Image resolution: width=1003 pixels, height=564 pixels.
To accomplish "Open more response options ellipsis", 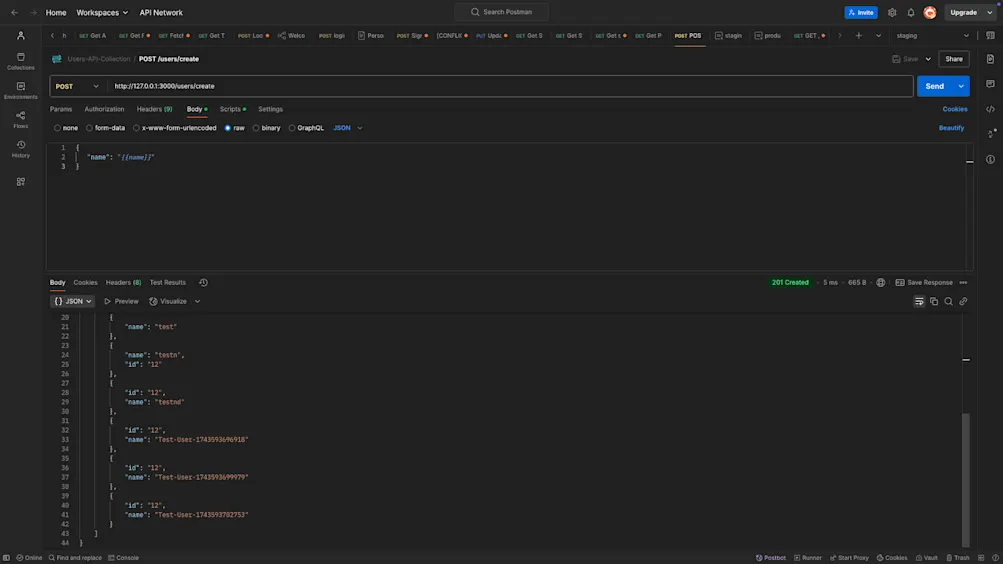I will pyautogui.click(x=963, y=283).
